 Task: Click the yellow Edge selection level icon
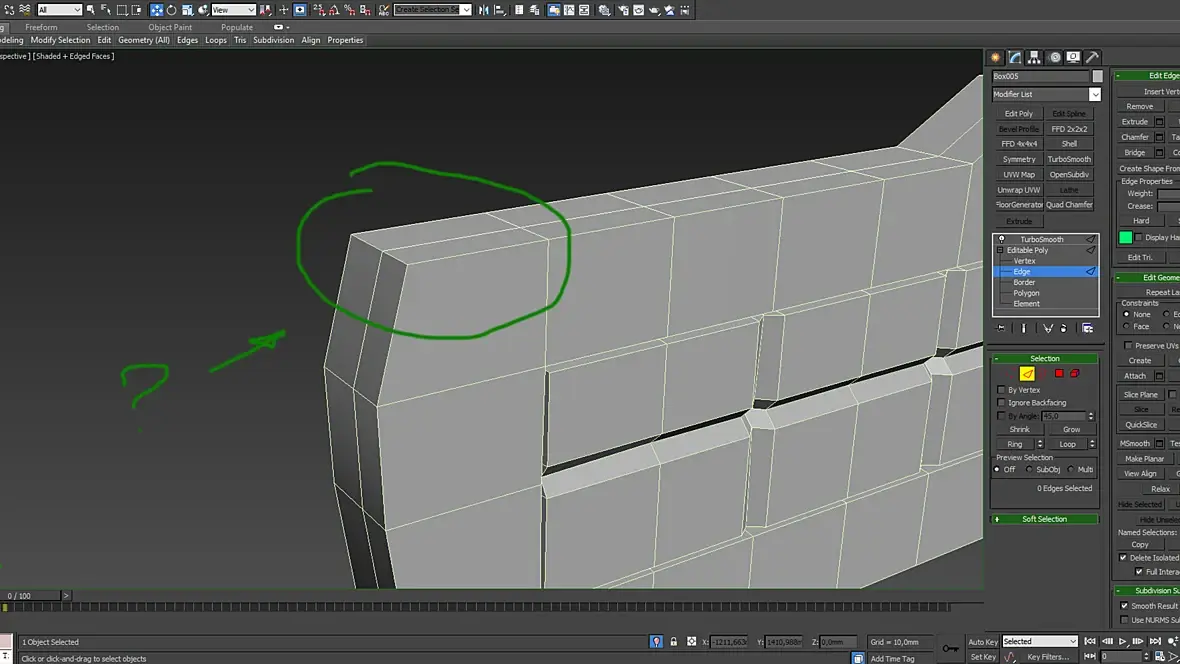[x=1027, y=374]
